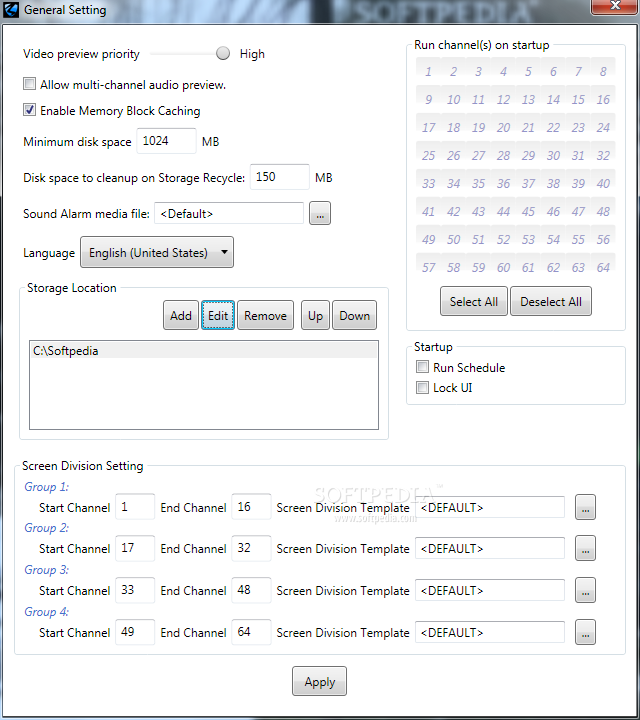640x720 pixels.
Task: Browse Group 4 Screen Division Template
Action: 585,632
